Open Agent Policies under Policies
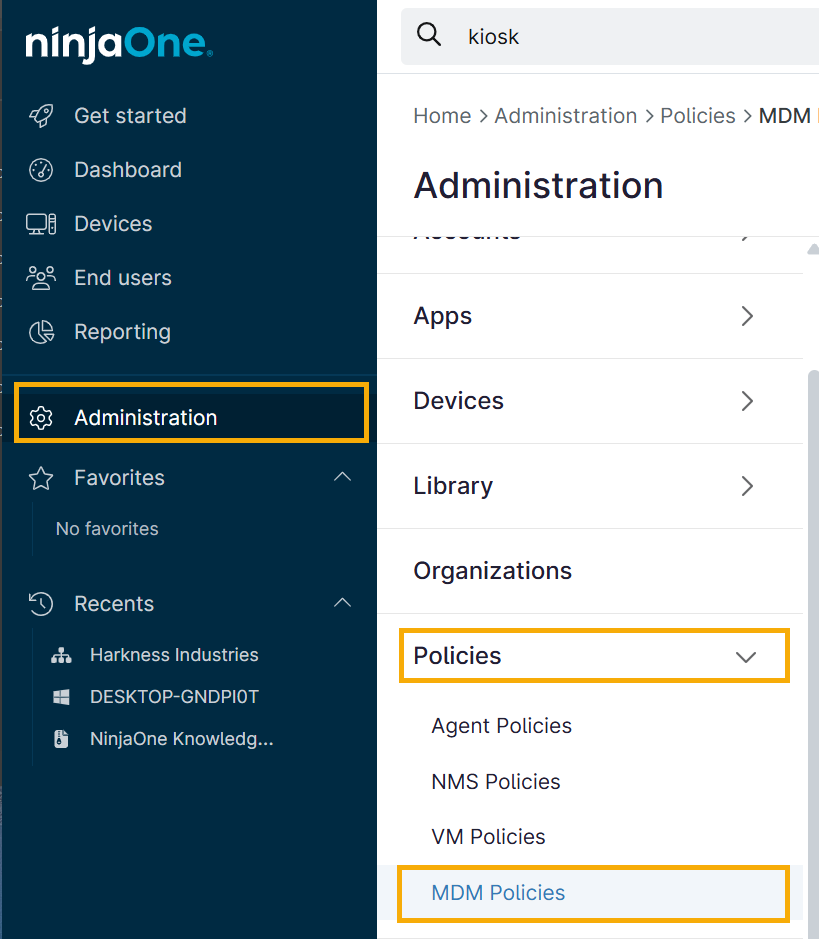The height and width of the screenshot is (939, 822). pos(501,726)
